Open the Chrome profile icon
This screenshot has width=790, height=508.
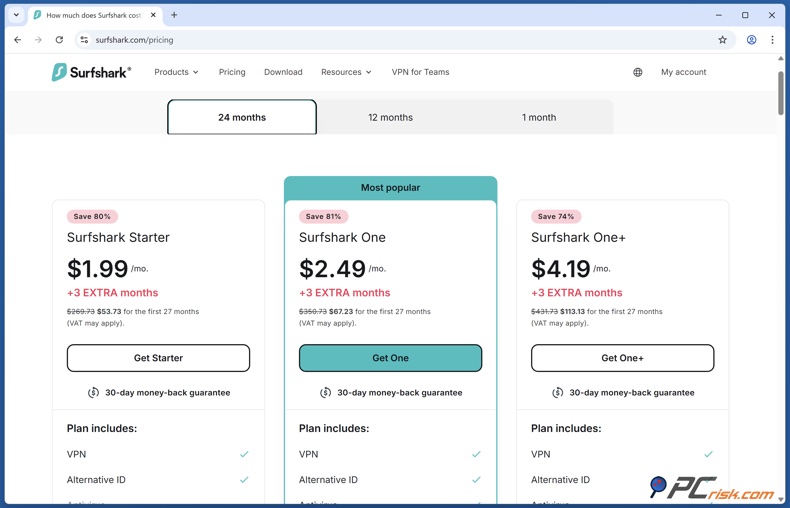tap(751, 40)
